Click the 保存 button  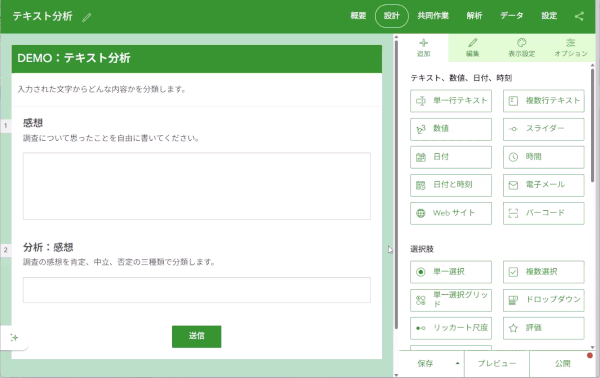425,363
